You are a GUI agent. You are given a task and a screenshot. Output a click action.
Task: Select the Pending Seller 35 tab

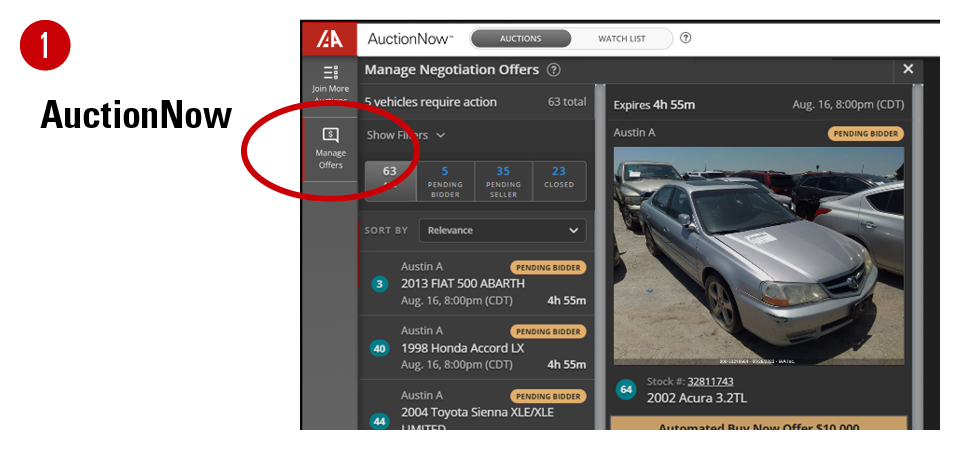[x=503, y=181]
